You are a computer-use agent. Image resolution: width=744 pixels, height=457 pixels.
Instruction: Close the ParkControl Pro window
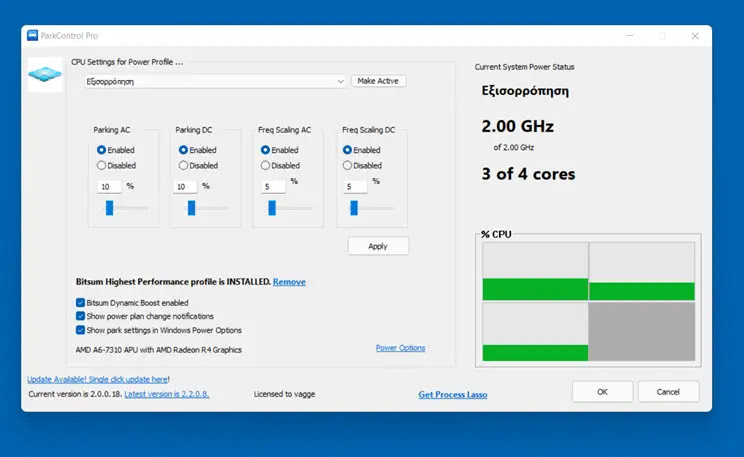point(695,36)
